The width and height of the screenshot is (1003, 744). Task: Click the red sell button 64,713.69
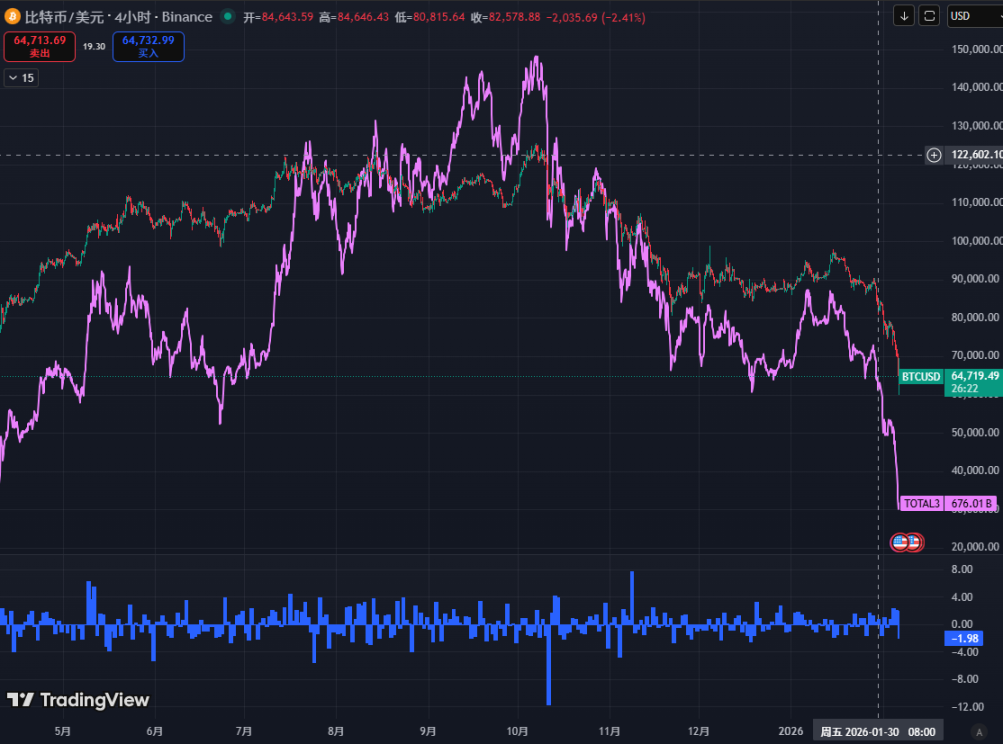pyautogui.click(x=40, y=46)
